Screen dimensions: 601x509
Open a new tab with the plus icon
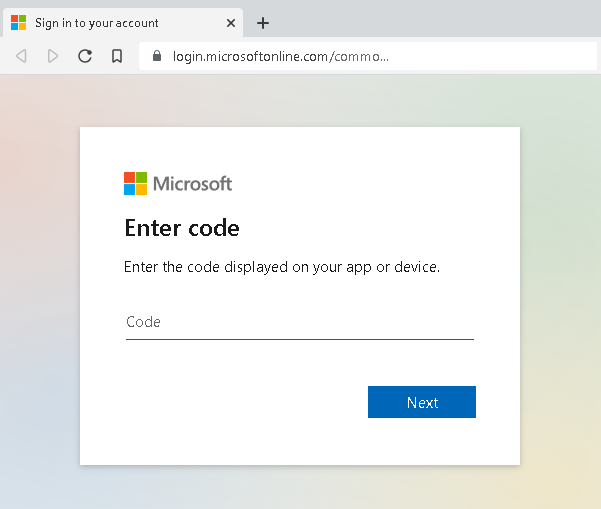point(263,23)
